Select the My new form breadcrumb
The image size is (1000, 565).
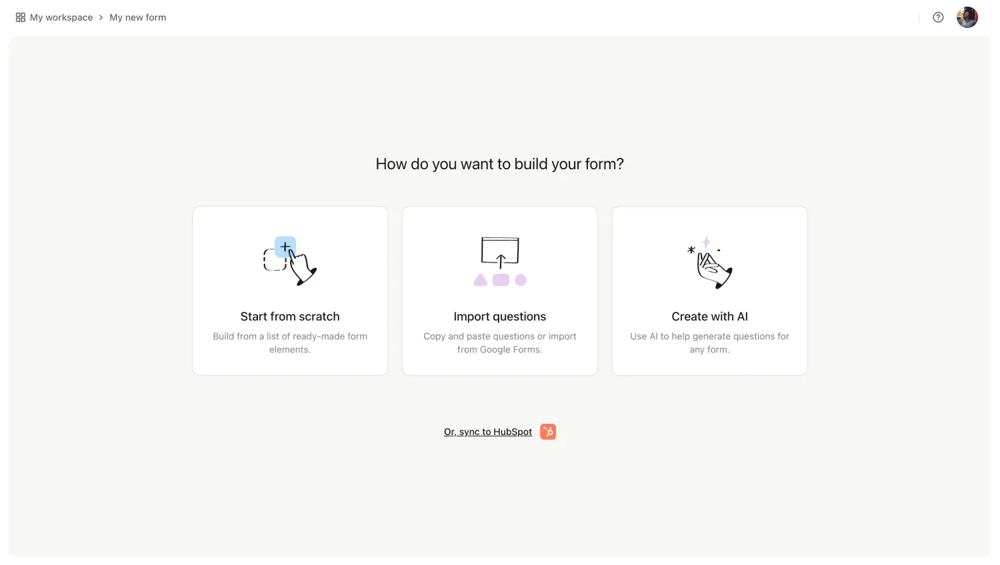click(x=138, y=17)
